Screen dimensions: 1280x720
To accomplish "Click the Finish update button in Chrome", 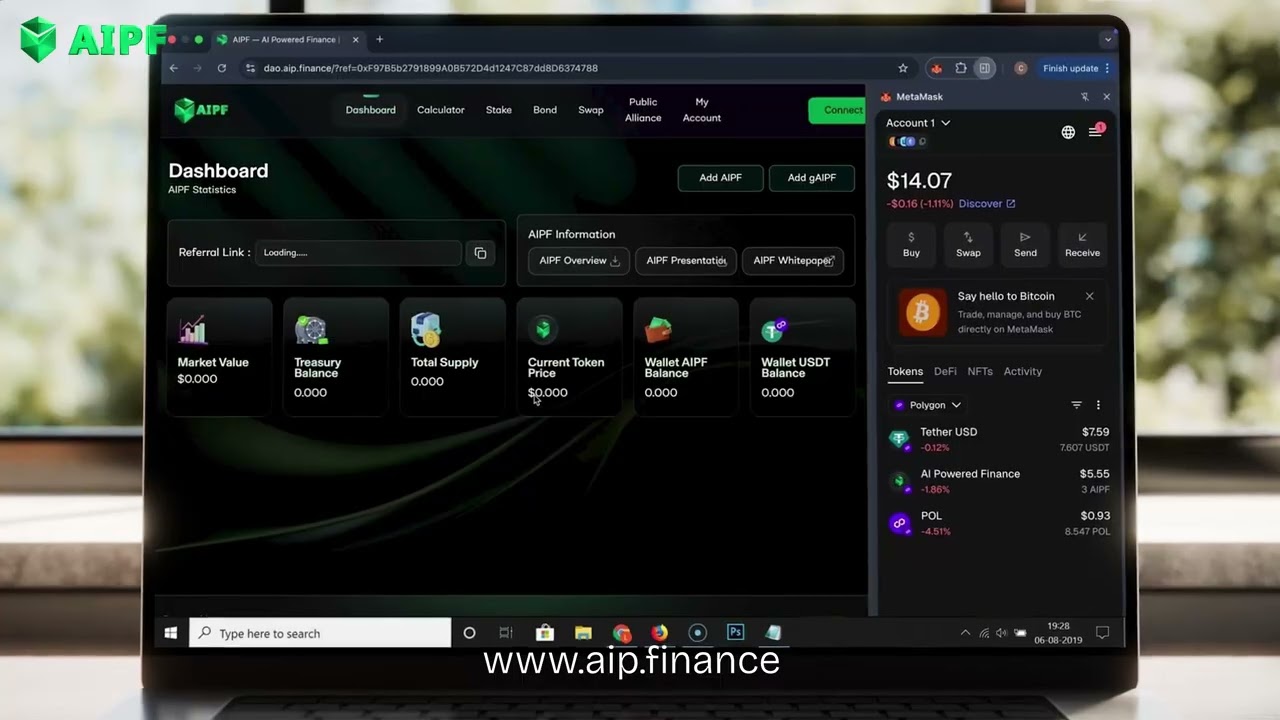I will pyautogui.click(x=1075, y=68).
